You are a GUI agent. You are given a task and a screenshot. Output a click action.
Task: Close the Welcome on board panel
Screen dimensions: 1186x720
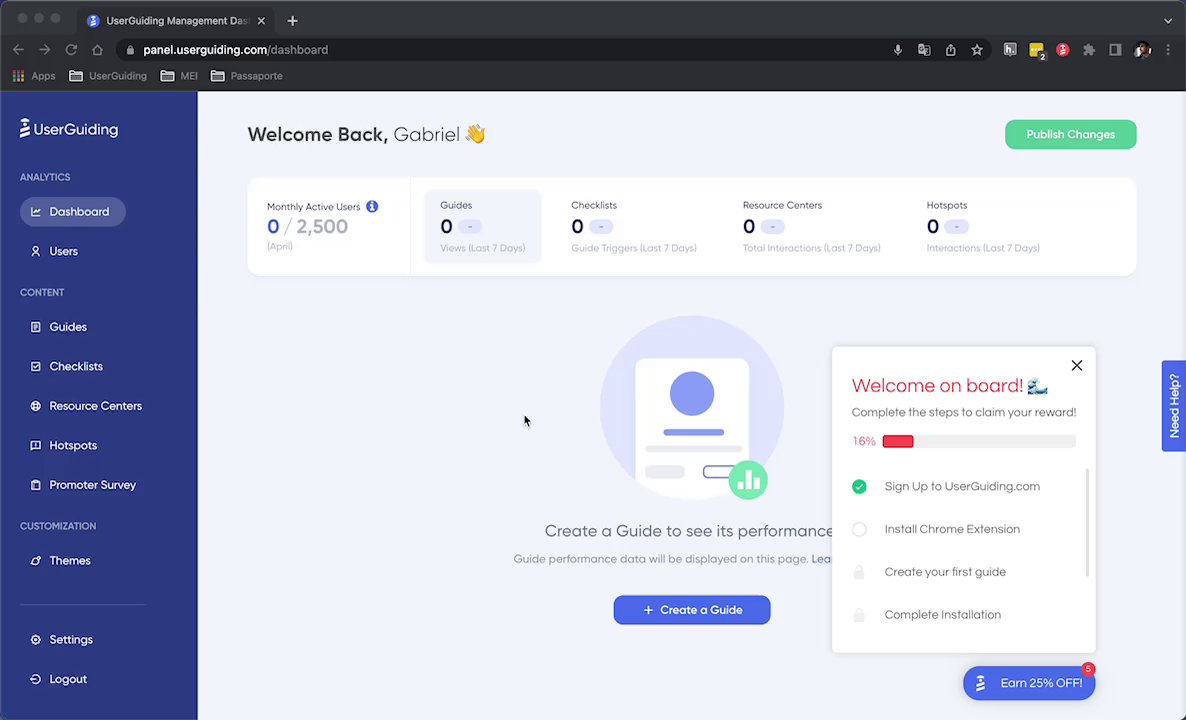(x=1076, y=365)
